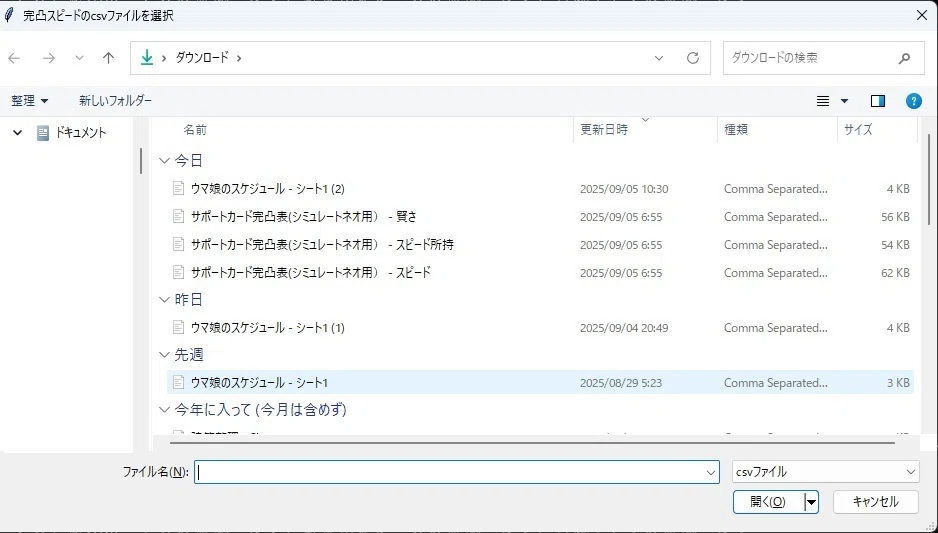This screenshot has height=533, width=938.
Task: Click file icon of シート1 (2) row
Action: [178, 188]
